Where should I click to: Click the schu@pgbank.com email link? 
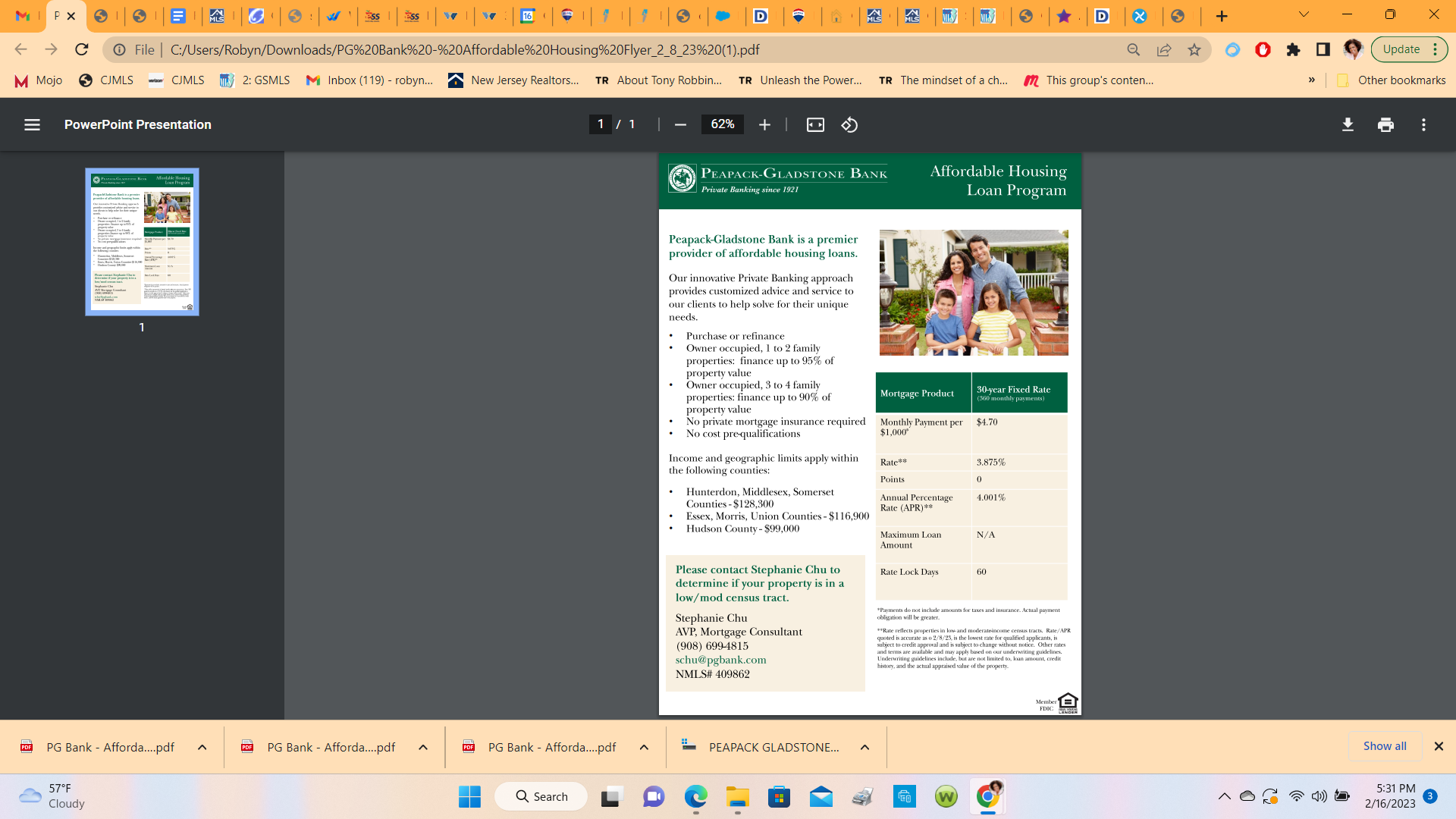click(720, 660)
